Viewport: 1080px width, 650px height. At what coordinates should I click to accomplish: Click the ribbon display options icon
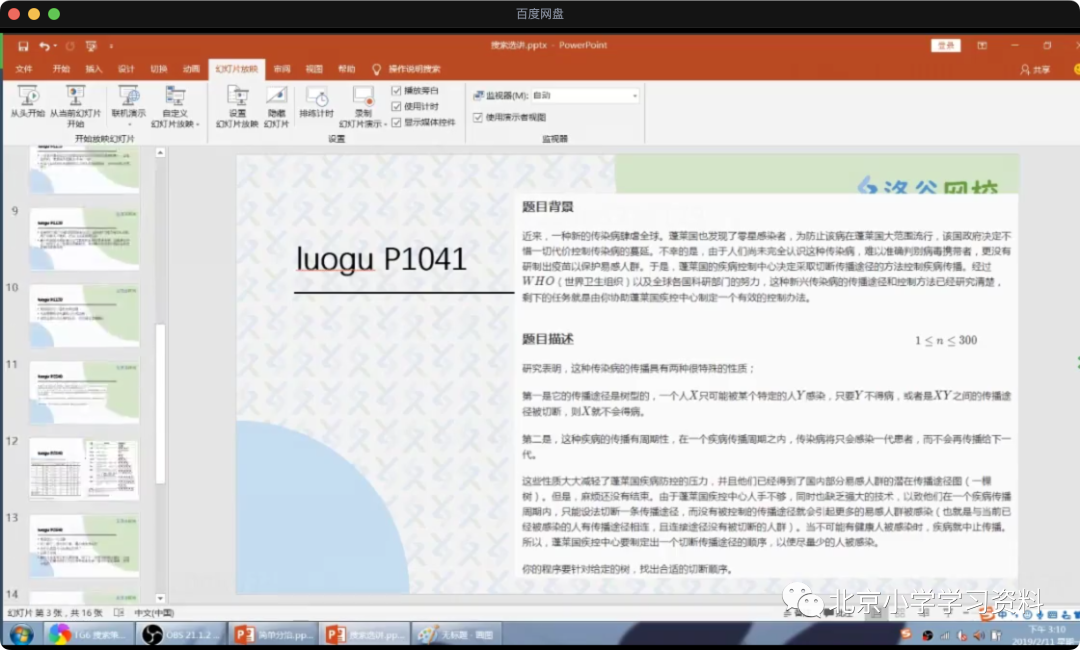coord(982,45)
